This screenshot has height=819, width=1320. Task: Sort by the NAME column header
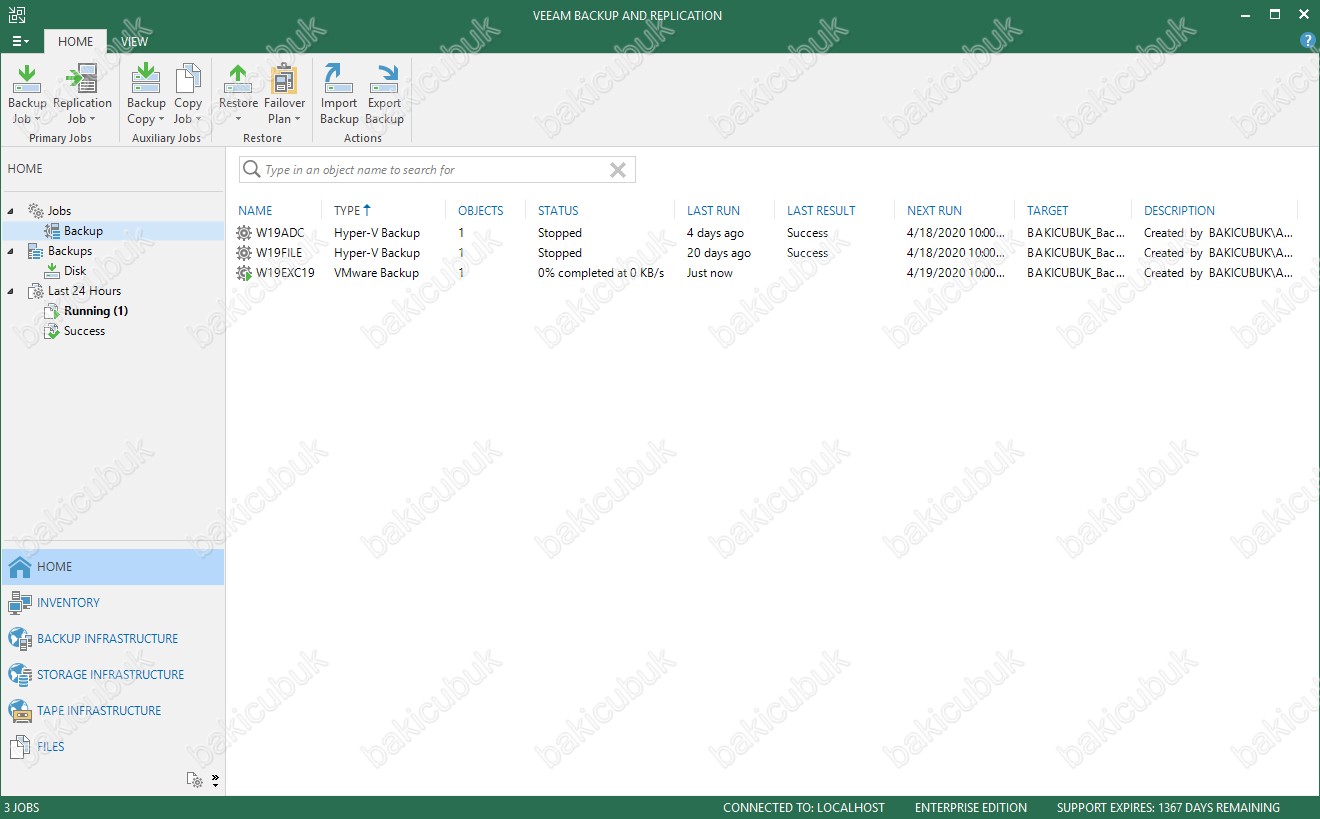[255, 211]
